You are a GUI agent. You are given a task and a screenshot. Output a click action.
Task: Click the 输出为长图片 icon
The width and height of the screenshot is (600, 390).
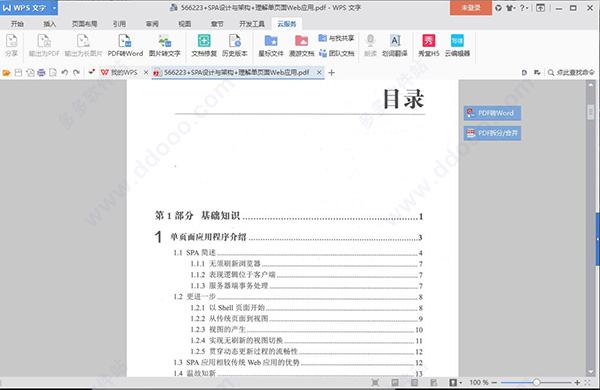tap(83, 45)
